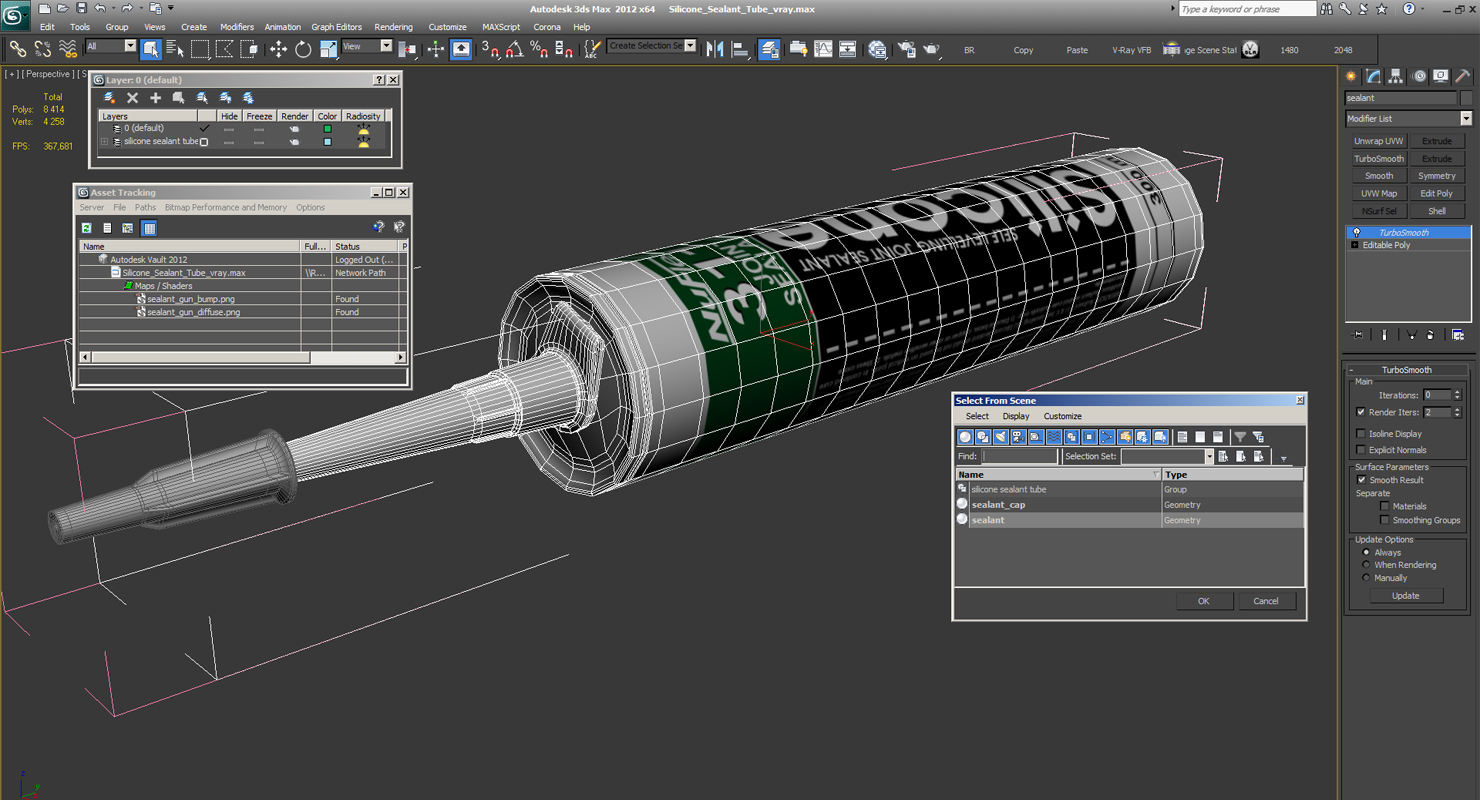Click the Unlink Selection tool
The width and height of the screenshot is (1480, 800).
pos(43,49)
